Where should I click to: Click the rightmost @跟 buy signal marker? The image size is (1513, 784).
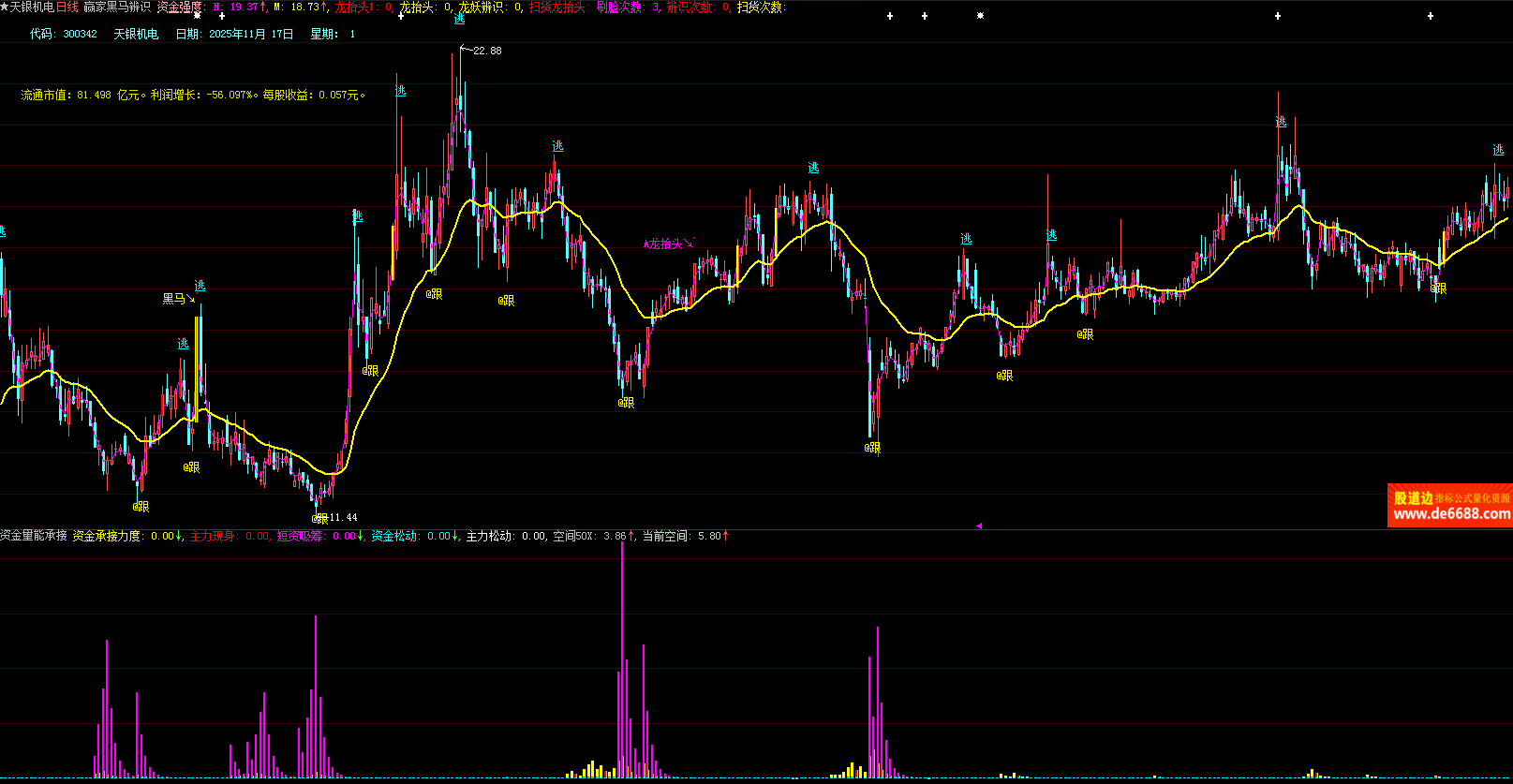tap(1438, 288)
